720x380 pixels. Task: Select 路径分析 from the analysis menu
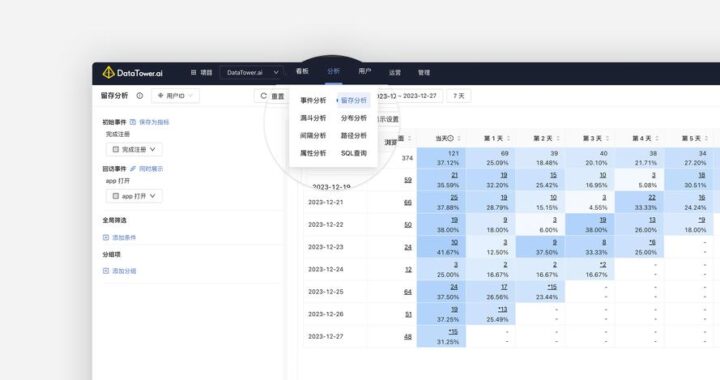coord(354,135)
